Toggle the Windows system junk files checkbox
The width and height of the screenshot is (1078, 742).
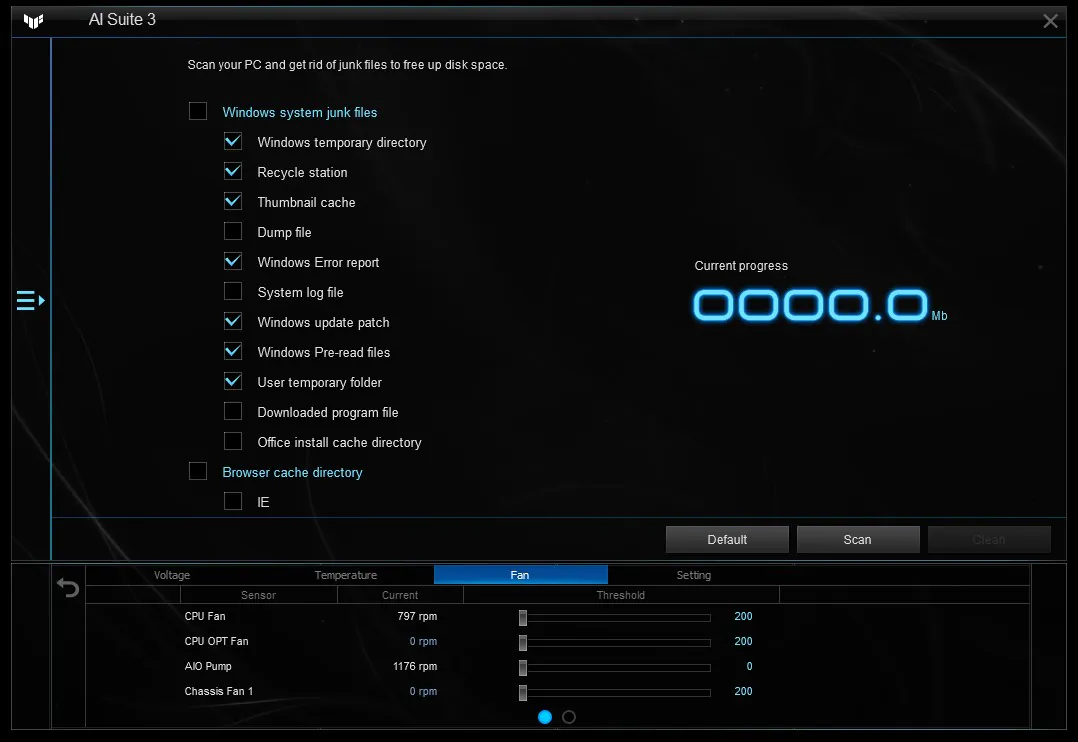pyautogui.click(x=198, y=111)
